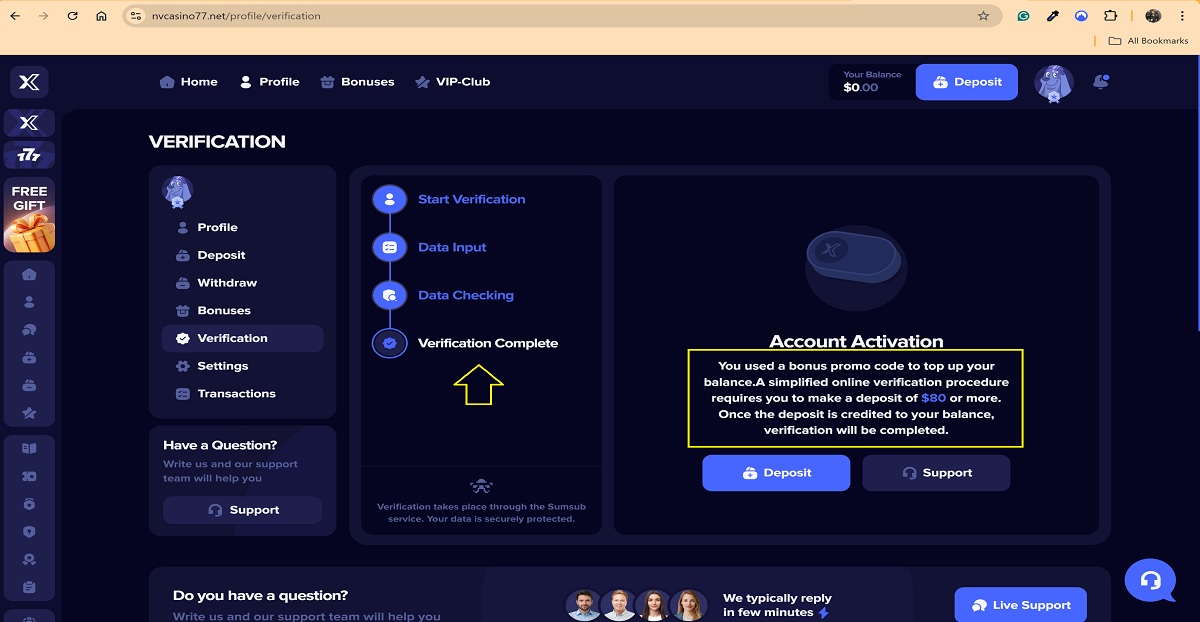Go to Withdraw in profile menu
This screenshot has height=622, width=1200.
coord(227,283)
